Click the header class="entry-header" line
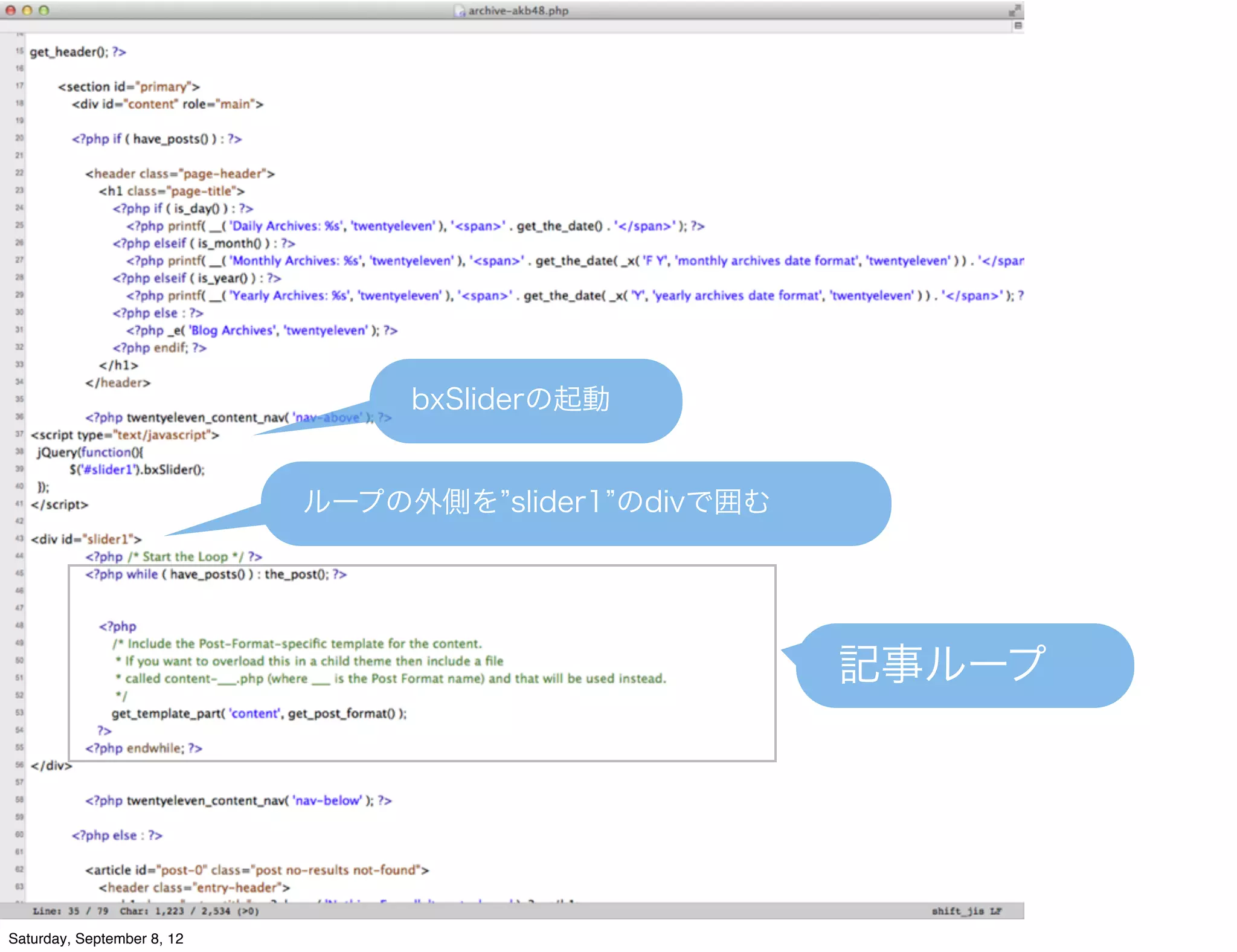Viewport: 1237px width, 952px height. (194, 888)
